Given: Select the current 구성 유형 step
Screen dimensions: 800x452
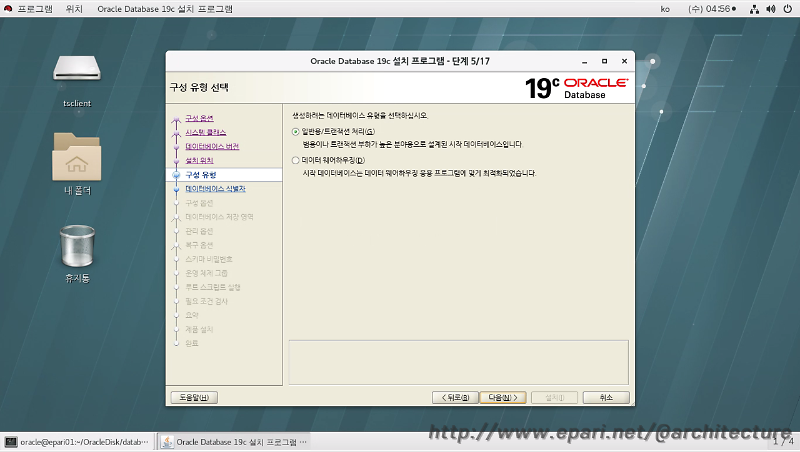Looking at the screenshot, I should click(201, 174).
